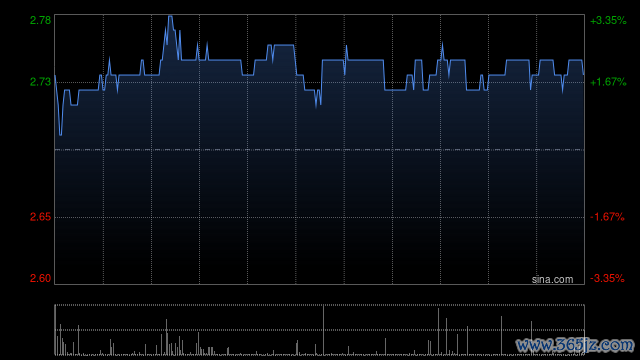This screenshot has width=640, height=360.
Task: Click the dashed previous-close baseline
Action: click(x=320, y=150)
